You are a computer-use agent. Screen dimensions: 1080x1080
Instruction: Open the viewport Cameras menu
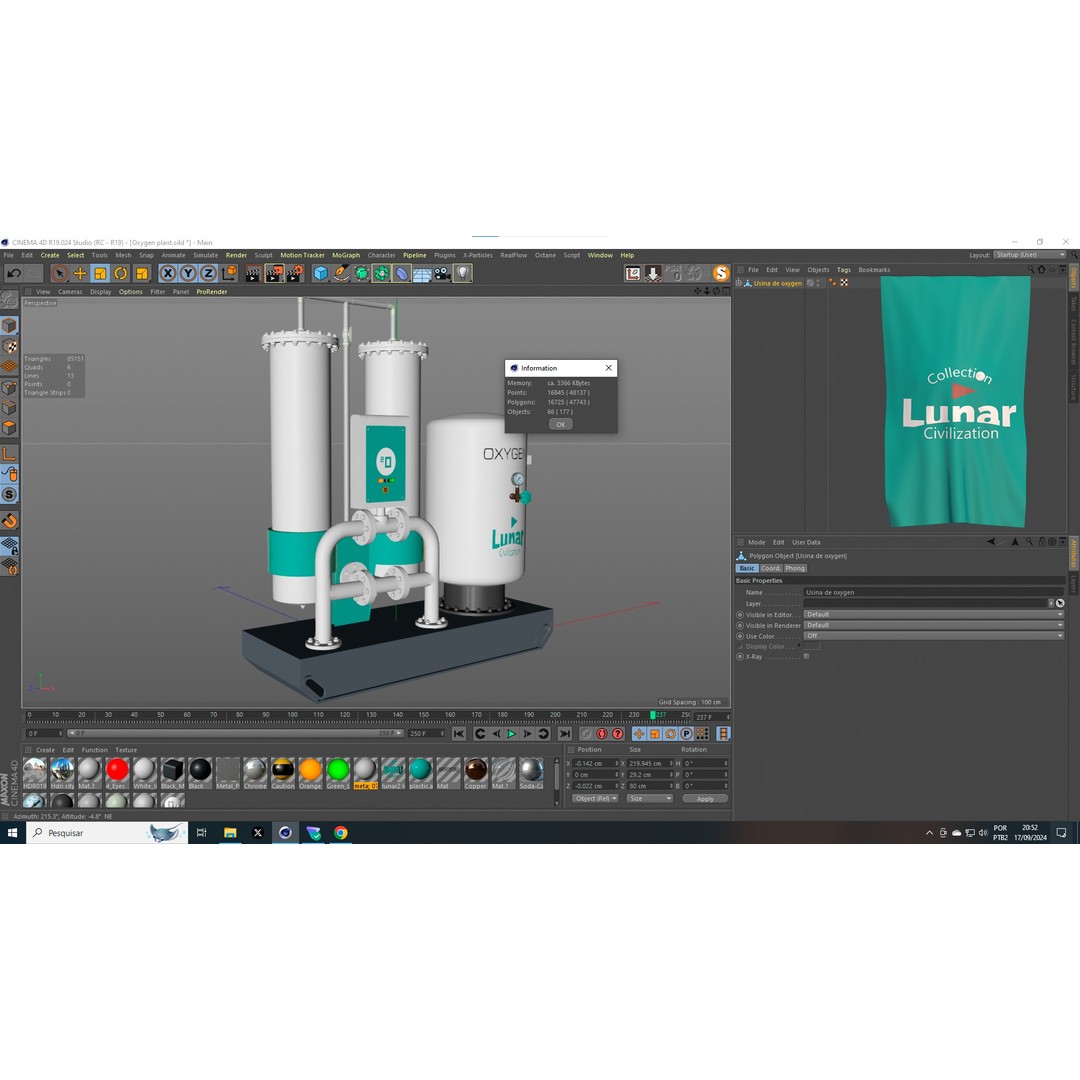point(70,292)
